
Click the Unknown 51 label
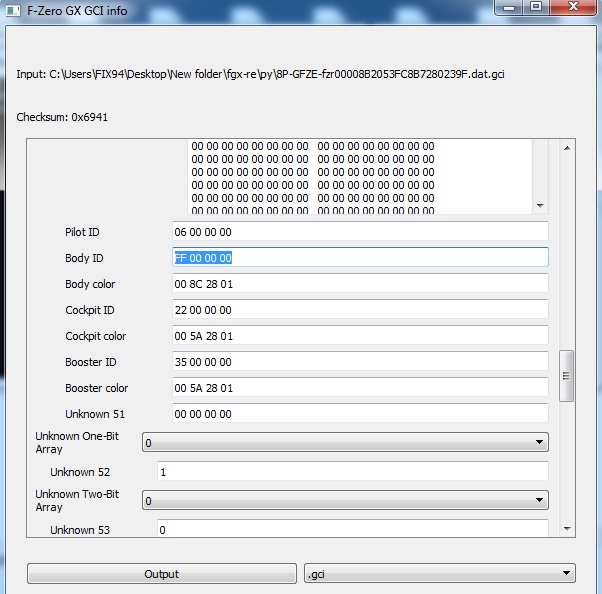coord(95,414)
